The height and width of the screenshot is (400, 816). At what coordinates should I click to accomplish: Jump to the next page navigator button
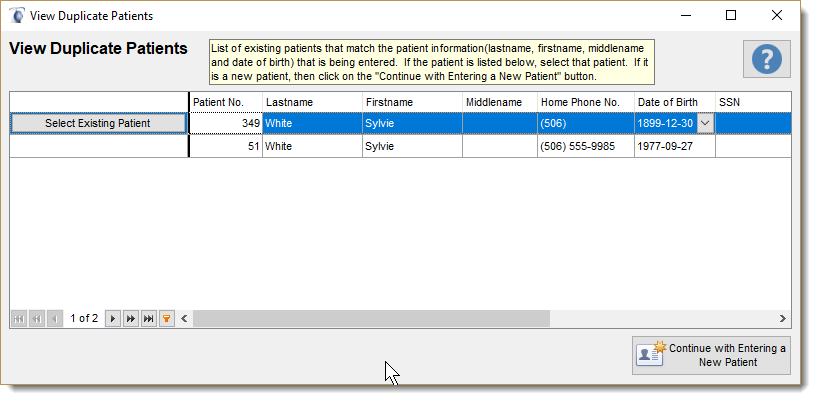coord(131,318)
